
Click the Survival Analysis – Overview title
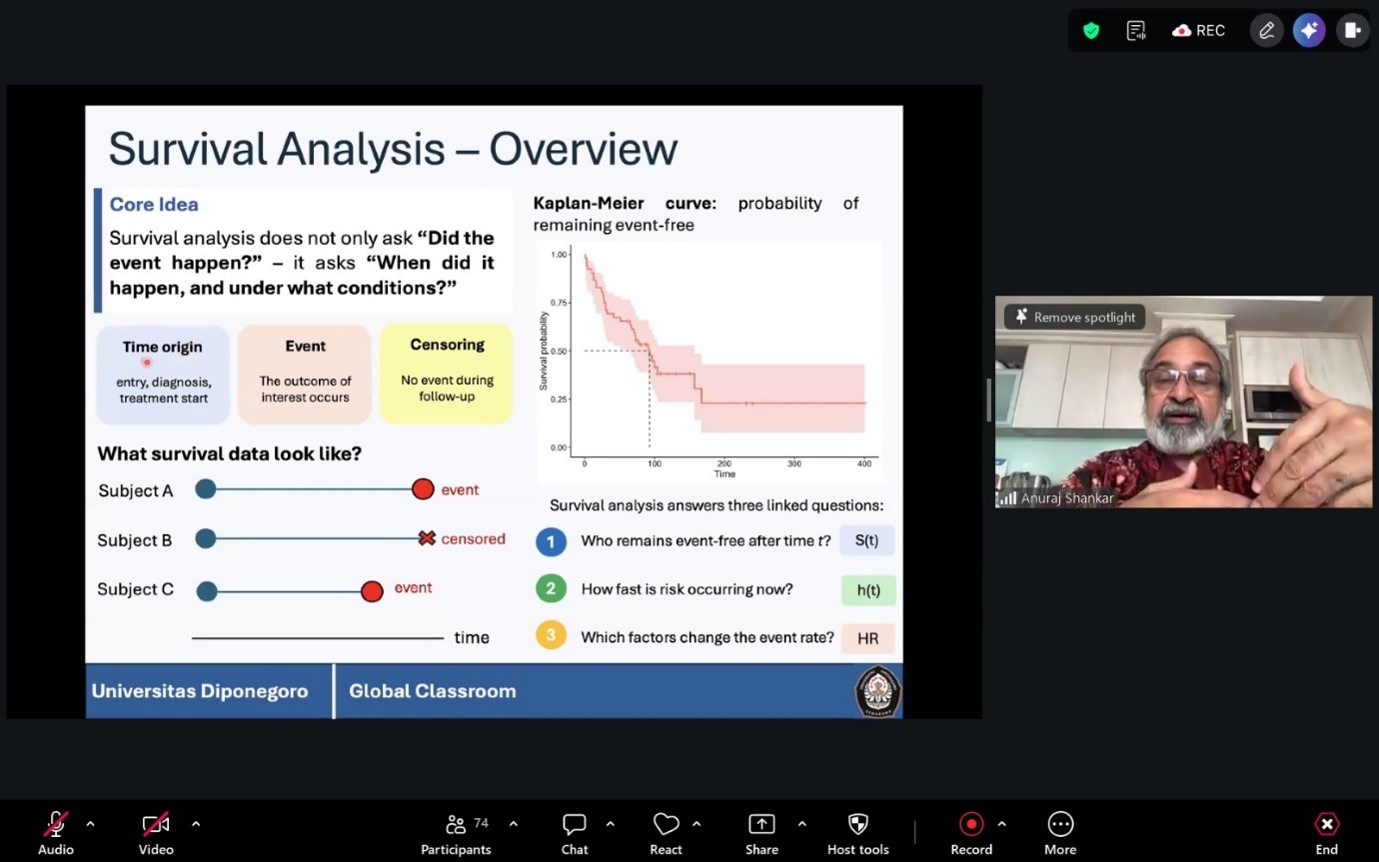click(393, 149)
